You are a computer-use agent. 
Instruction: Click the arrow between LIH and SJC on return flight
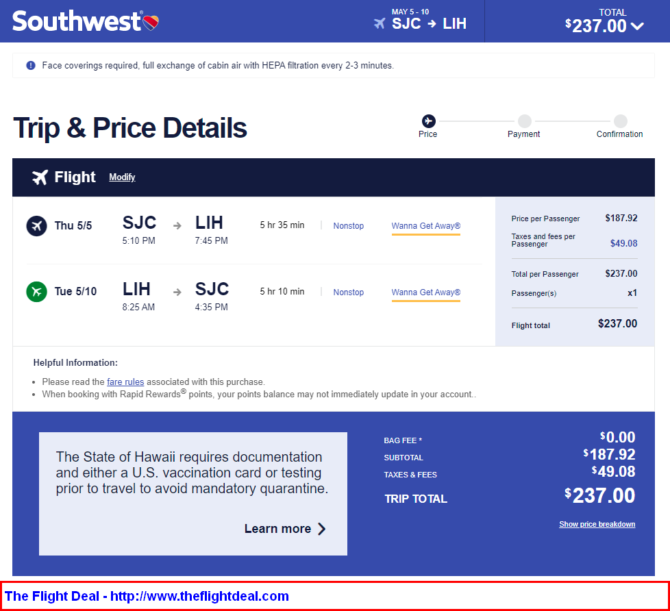(177, 292)
